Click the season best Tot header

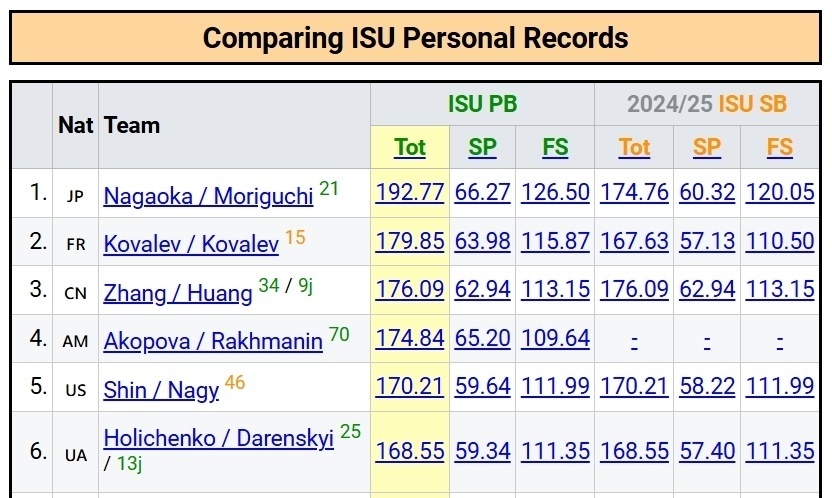(x=634, y=147)
